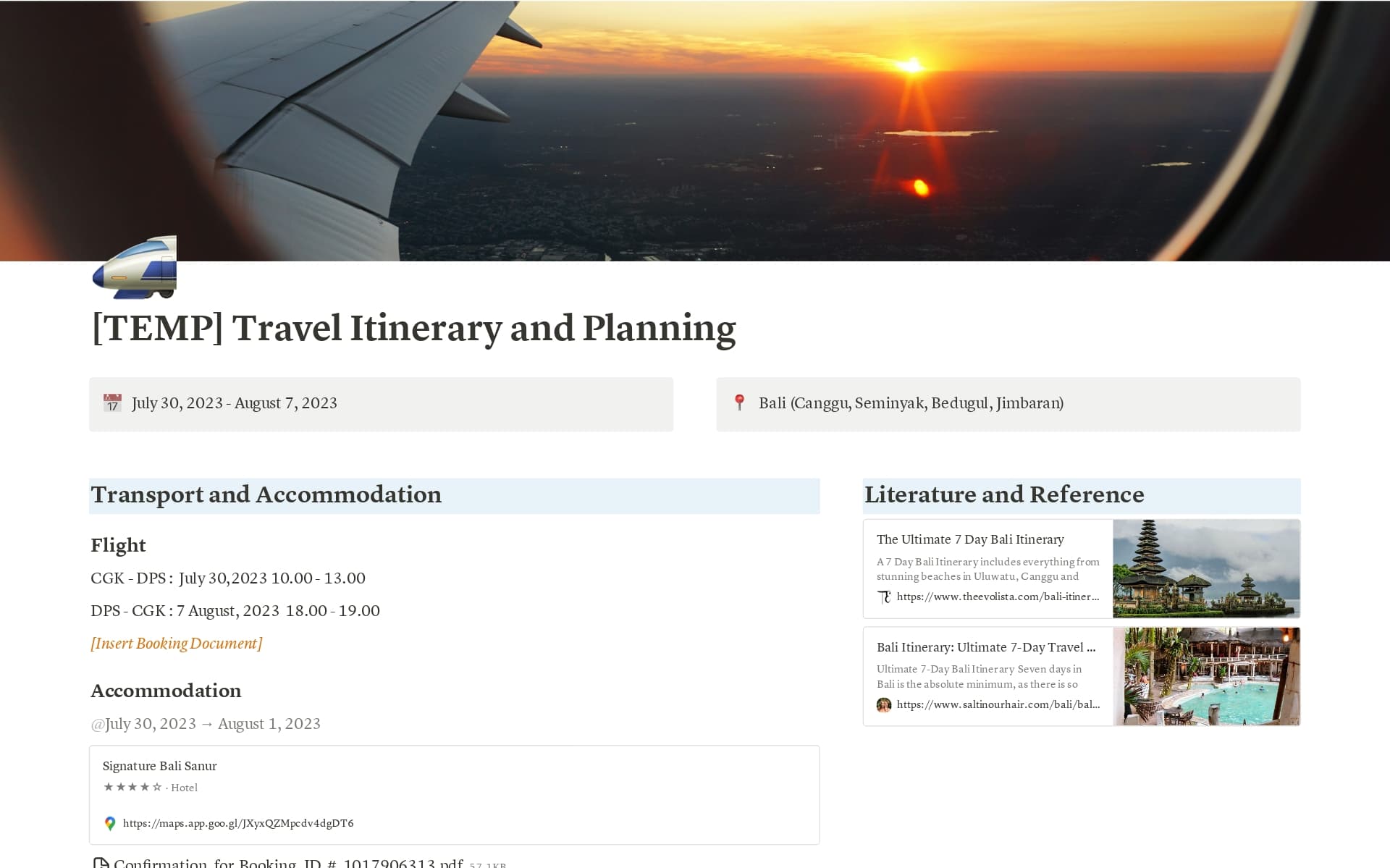Open the saltinourhair.com/bali URL

[x=998, y=704]
